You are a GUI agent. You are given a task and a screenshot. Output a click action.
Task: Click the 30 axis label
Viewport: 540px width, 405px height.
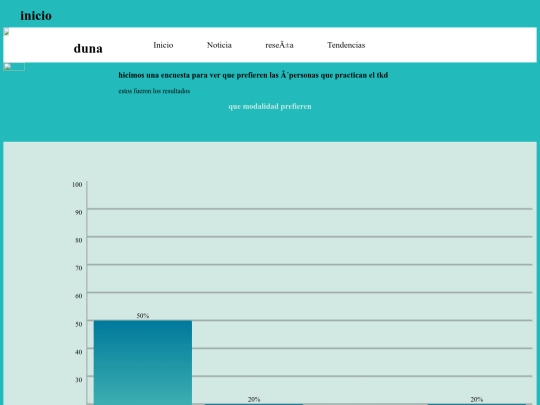tap(79, 380)
